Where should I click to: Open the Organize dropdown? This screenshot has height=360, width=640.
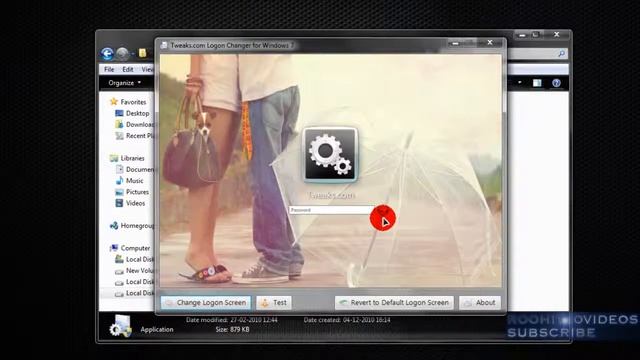124,83
